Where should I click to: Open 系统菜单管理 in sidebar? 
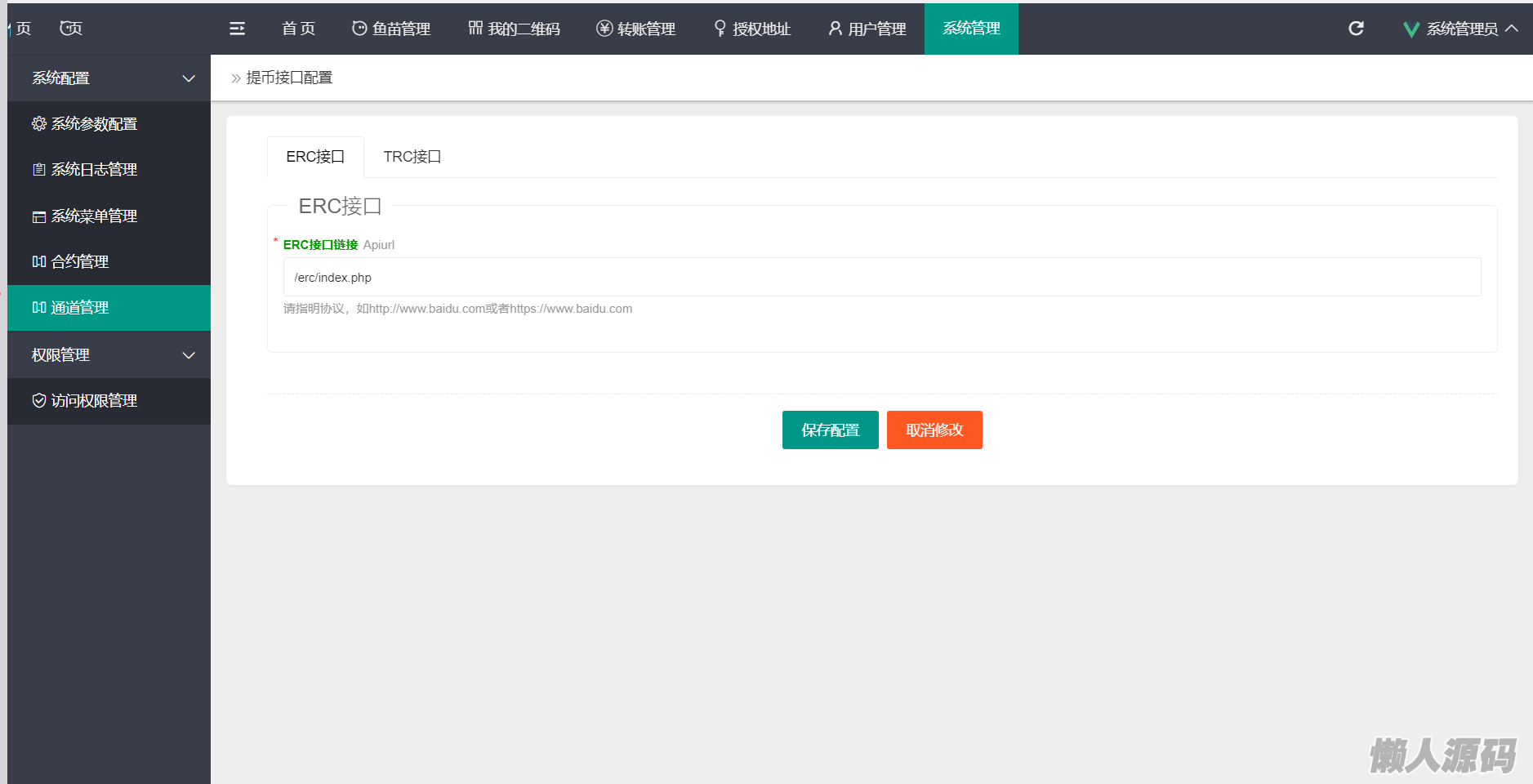point(109,216)
